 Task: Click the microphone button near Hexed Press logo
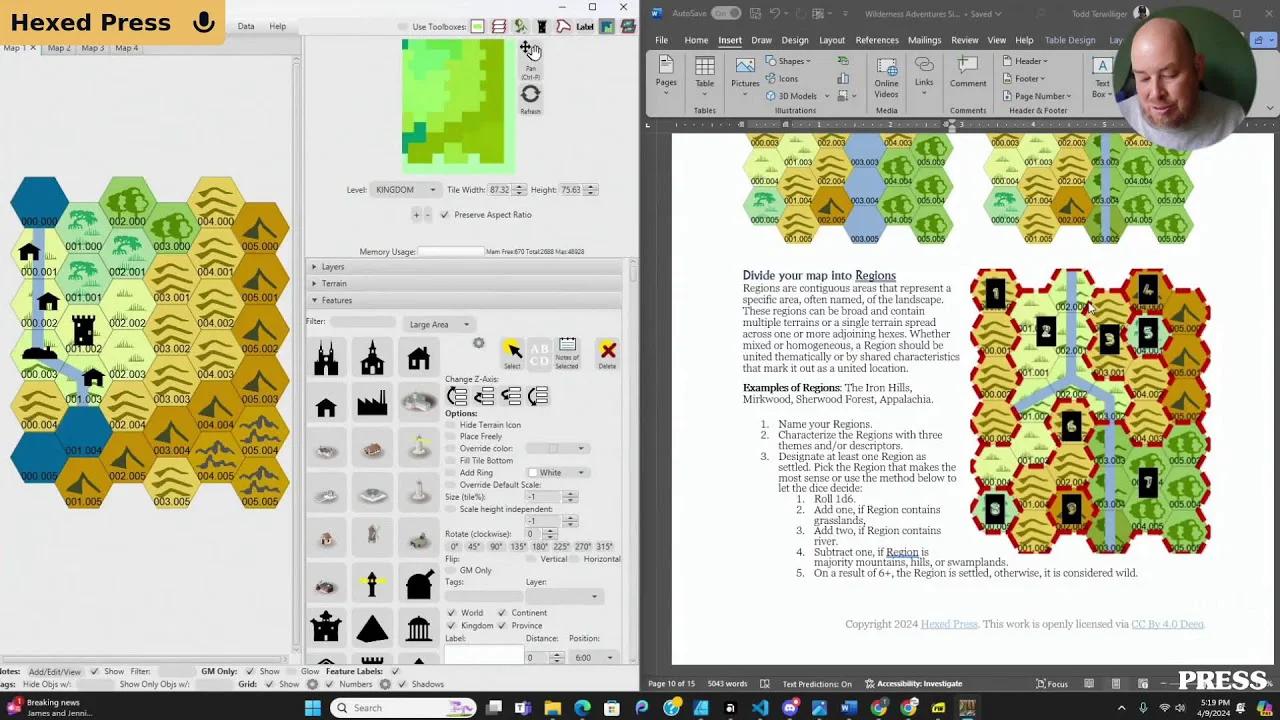(205, 22)
